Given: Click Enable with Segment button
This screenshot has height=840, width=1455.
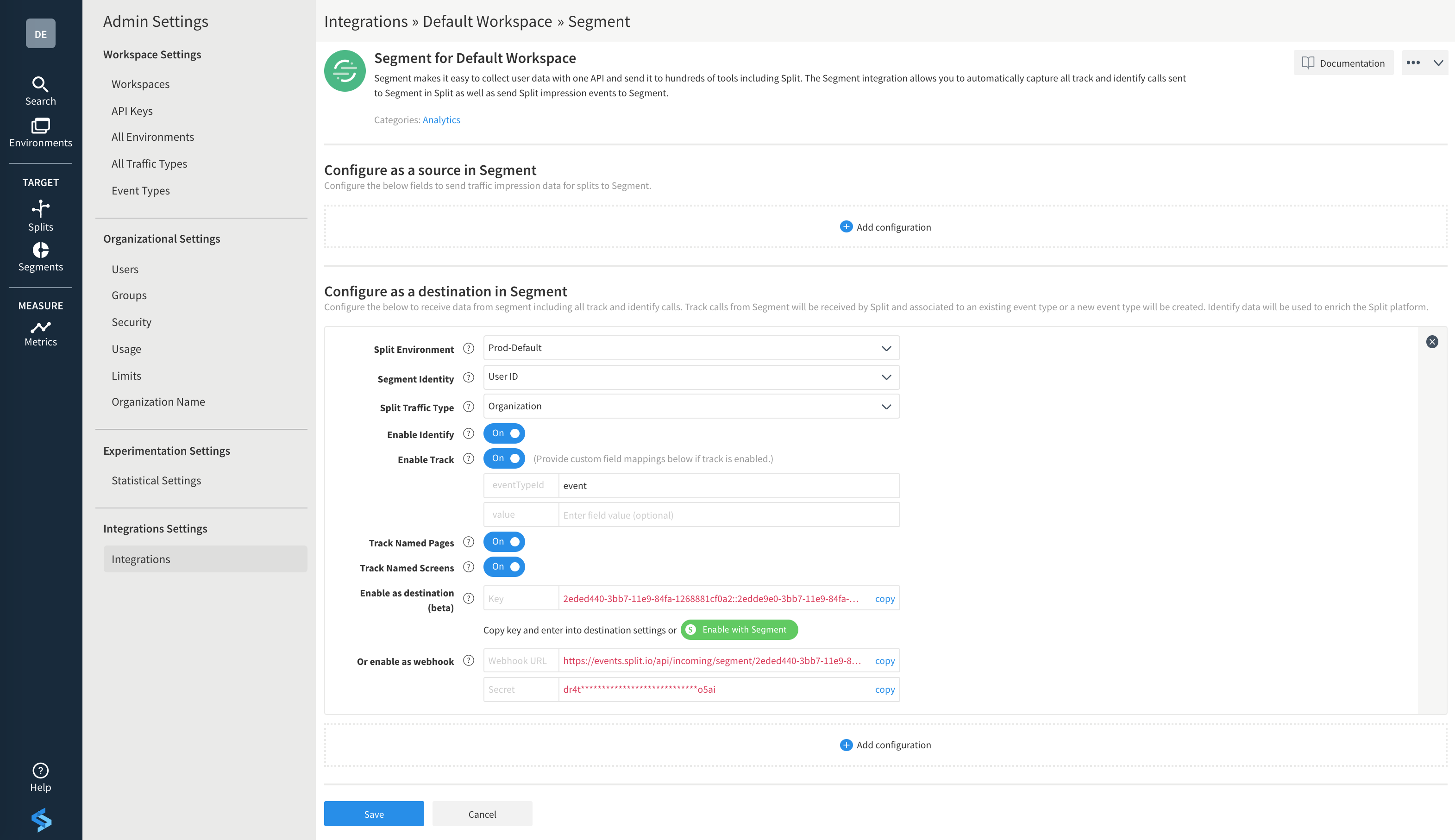Looking at the screenshot, I should 739,629.
